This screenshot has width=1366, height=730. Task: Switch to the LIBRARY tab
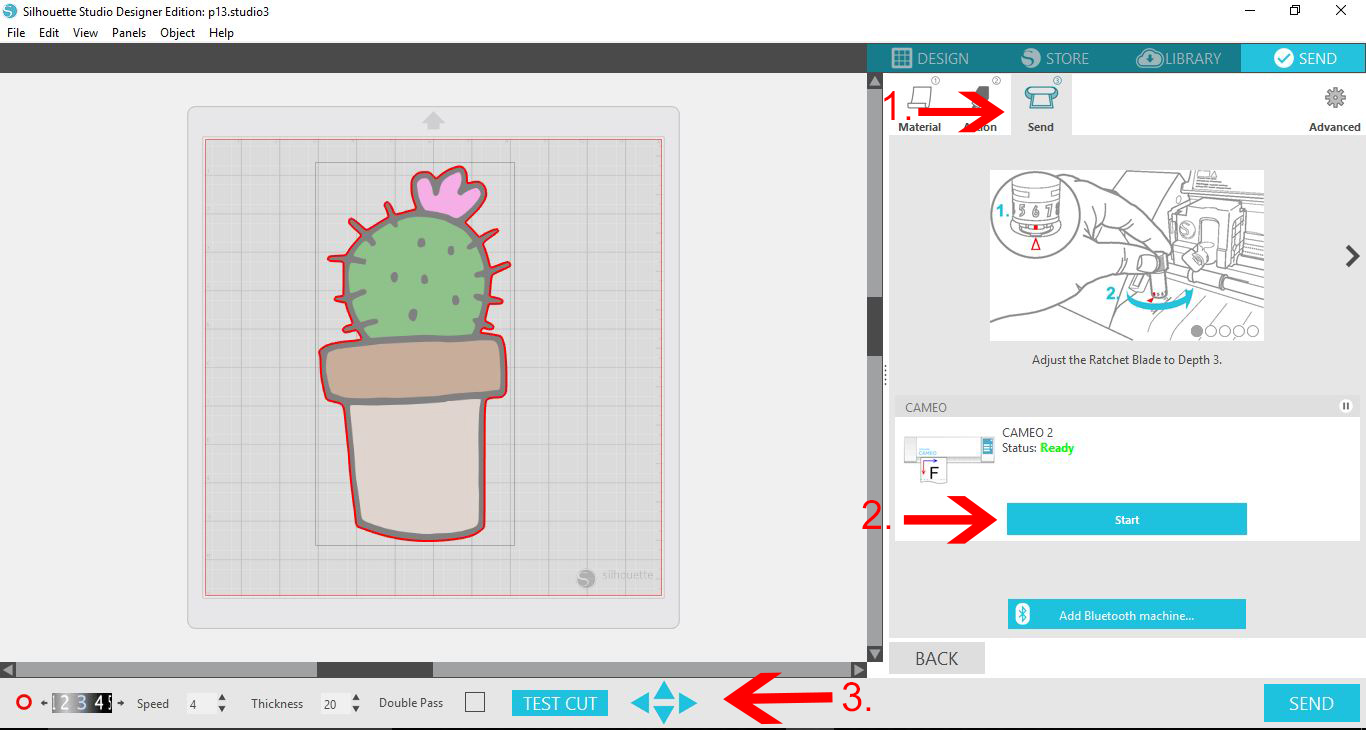tap(1179, 58)
